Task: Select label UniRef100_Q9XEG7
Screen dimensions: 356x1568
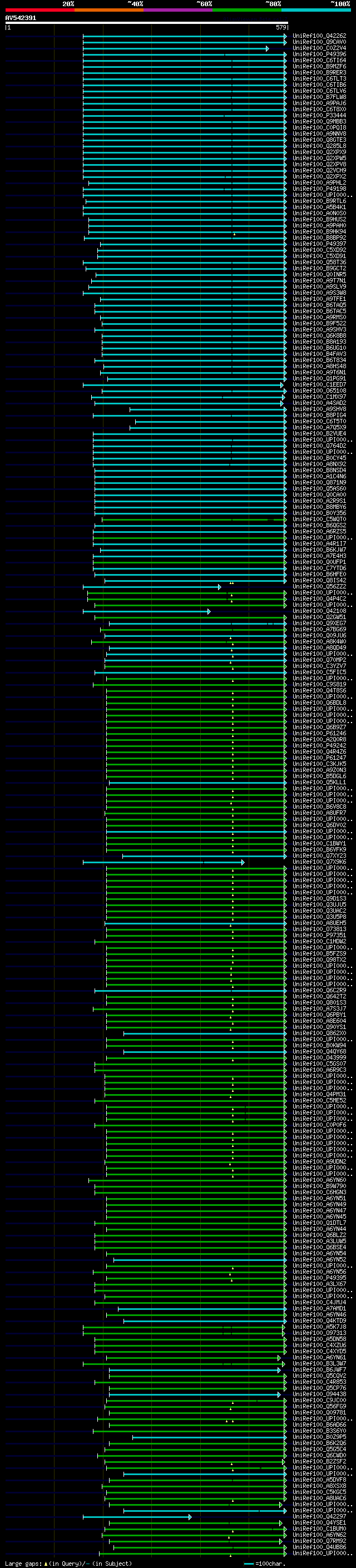Action: click(x=319, y=624)
